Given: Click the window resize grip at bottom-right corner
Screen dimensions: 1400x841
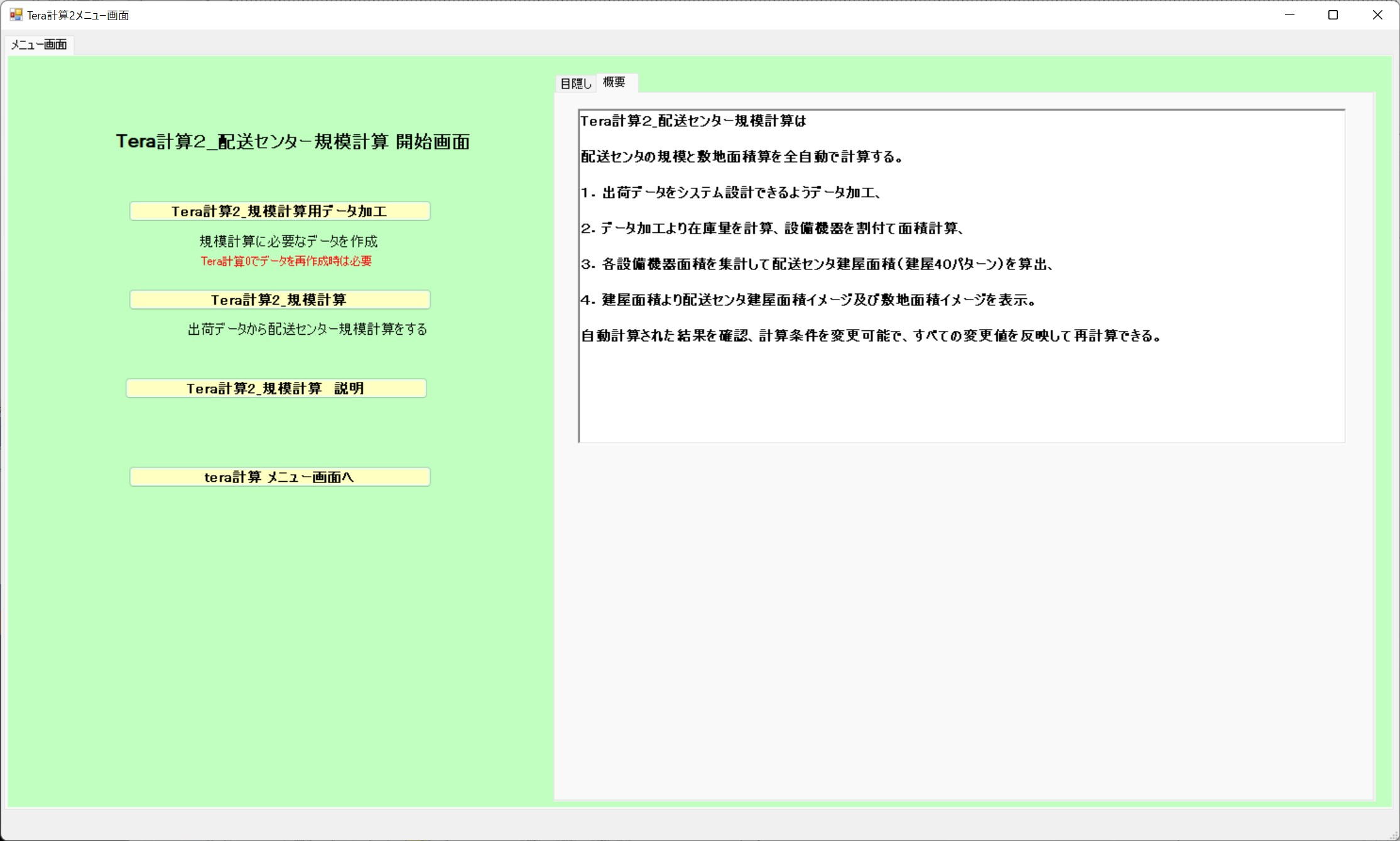Looking at the screenshot, I should point(1394,835).
